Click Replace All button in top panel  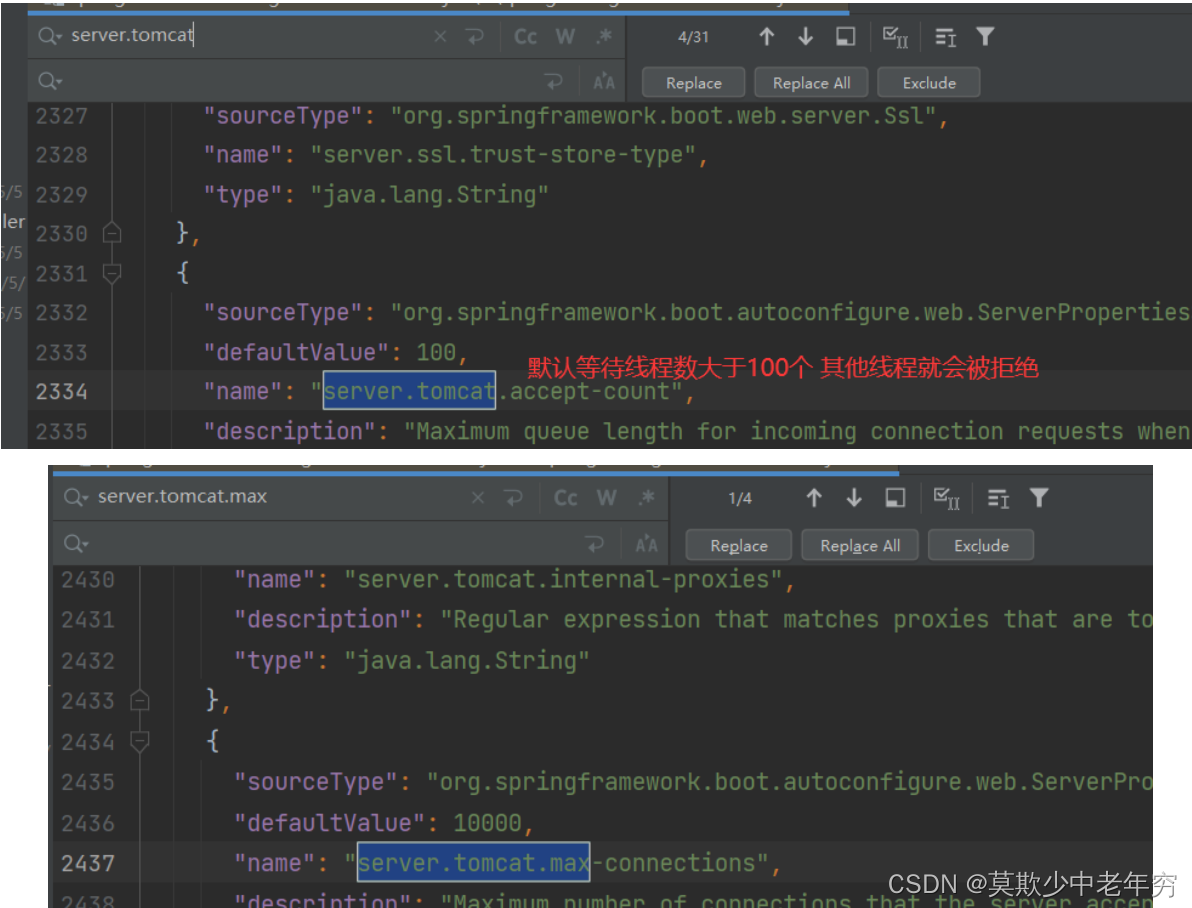coord(811,82)
